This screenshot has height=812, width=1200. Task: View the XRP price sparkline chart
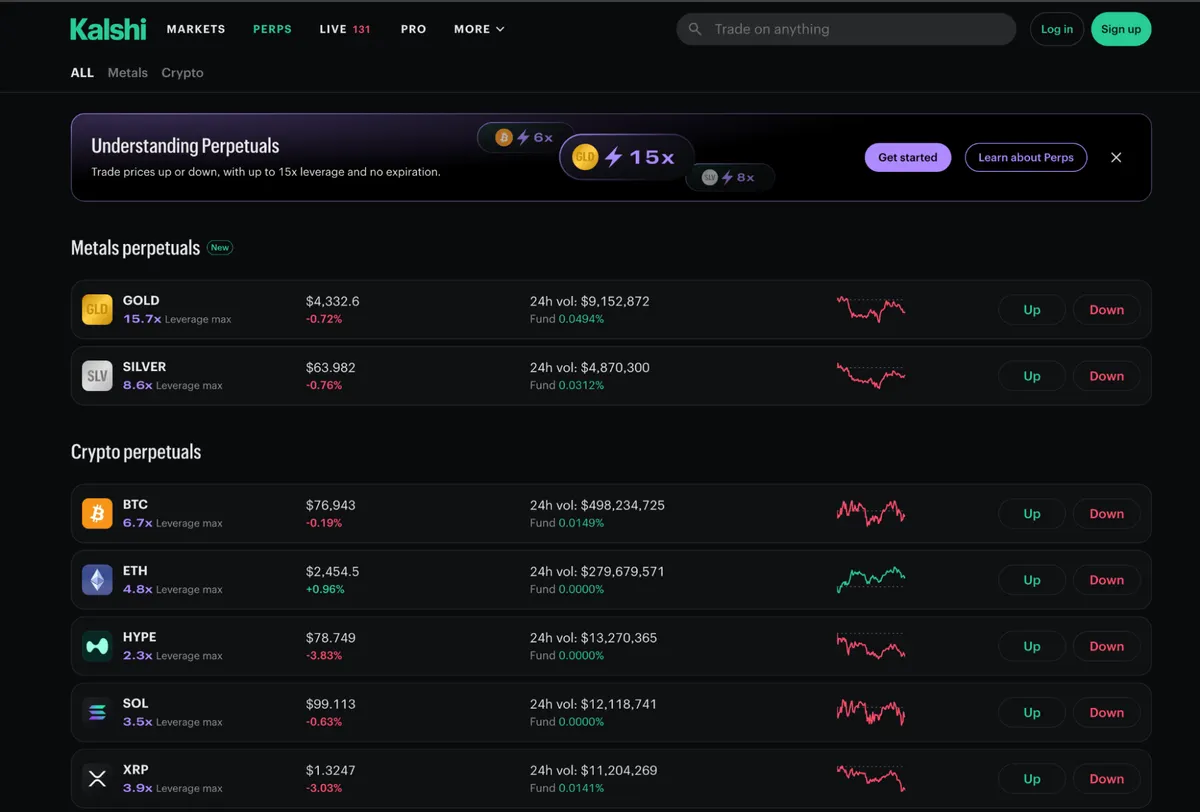[871, 778]
